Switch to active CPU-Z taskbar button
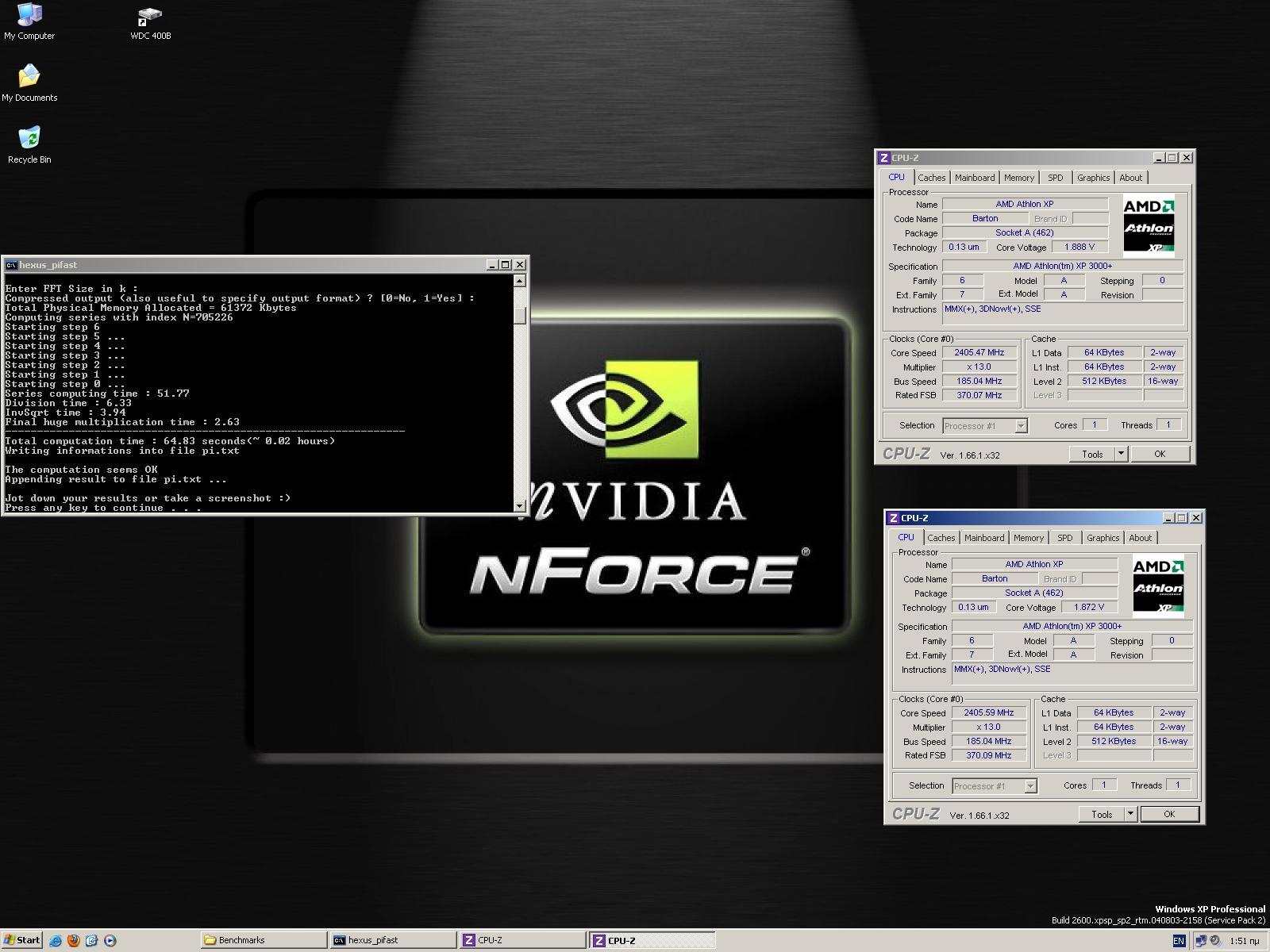Viewport: 1270px width, 952px height. (652, 940)
